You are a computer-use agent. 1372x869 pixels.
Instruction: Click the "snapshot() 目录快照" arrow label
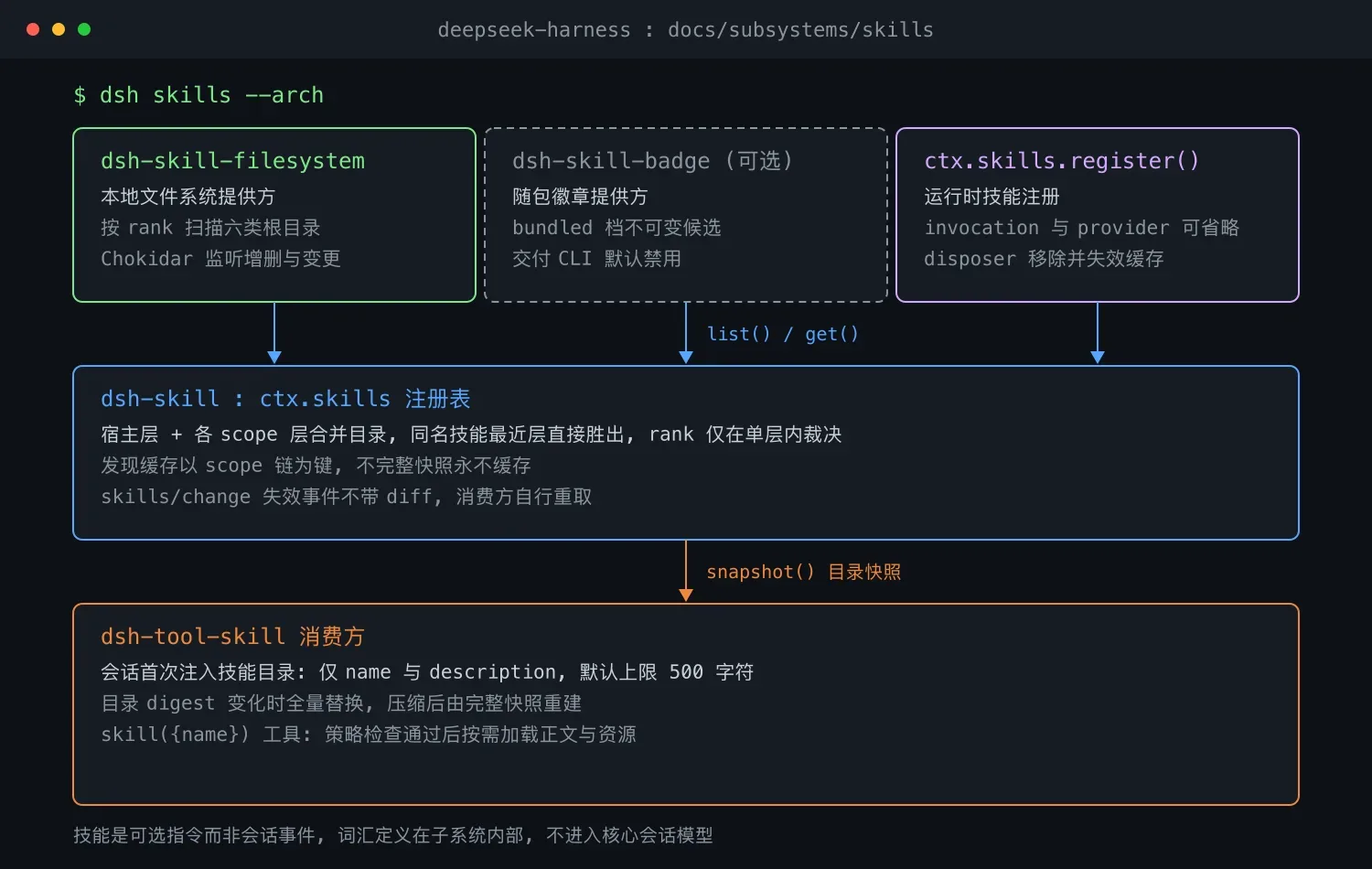coord(804,572)
